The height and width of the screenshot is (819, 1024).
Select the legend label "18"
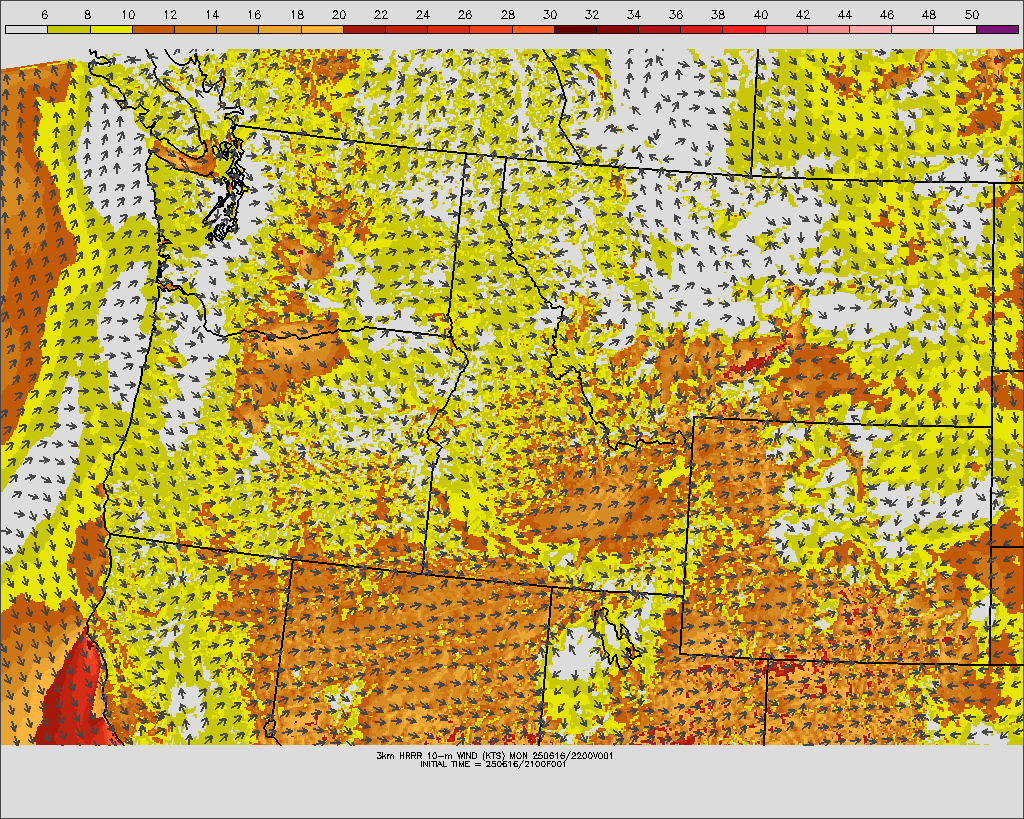[296, 14]
